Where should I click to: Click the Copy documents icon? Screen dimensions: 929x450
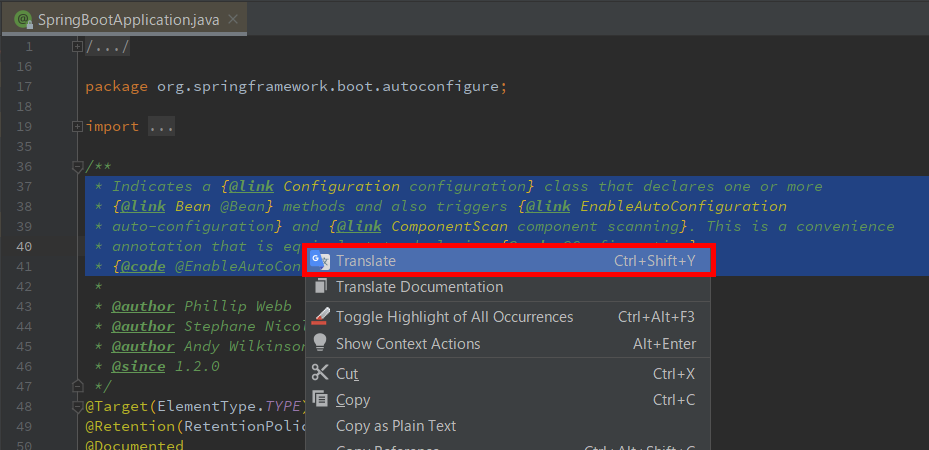click(320, 400)
